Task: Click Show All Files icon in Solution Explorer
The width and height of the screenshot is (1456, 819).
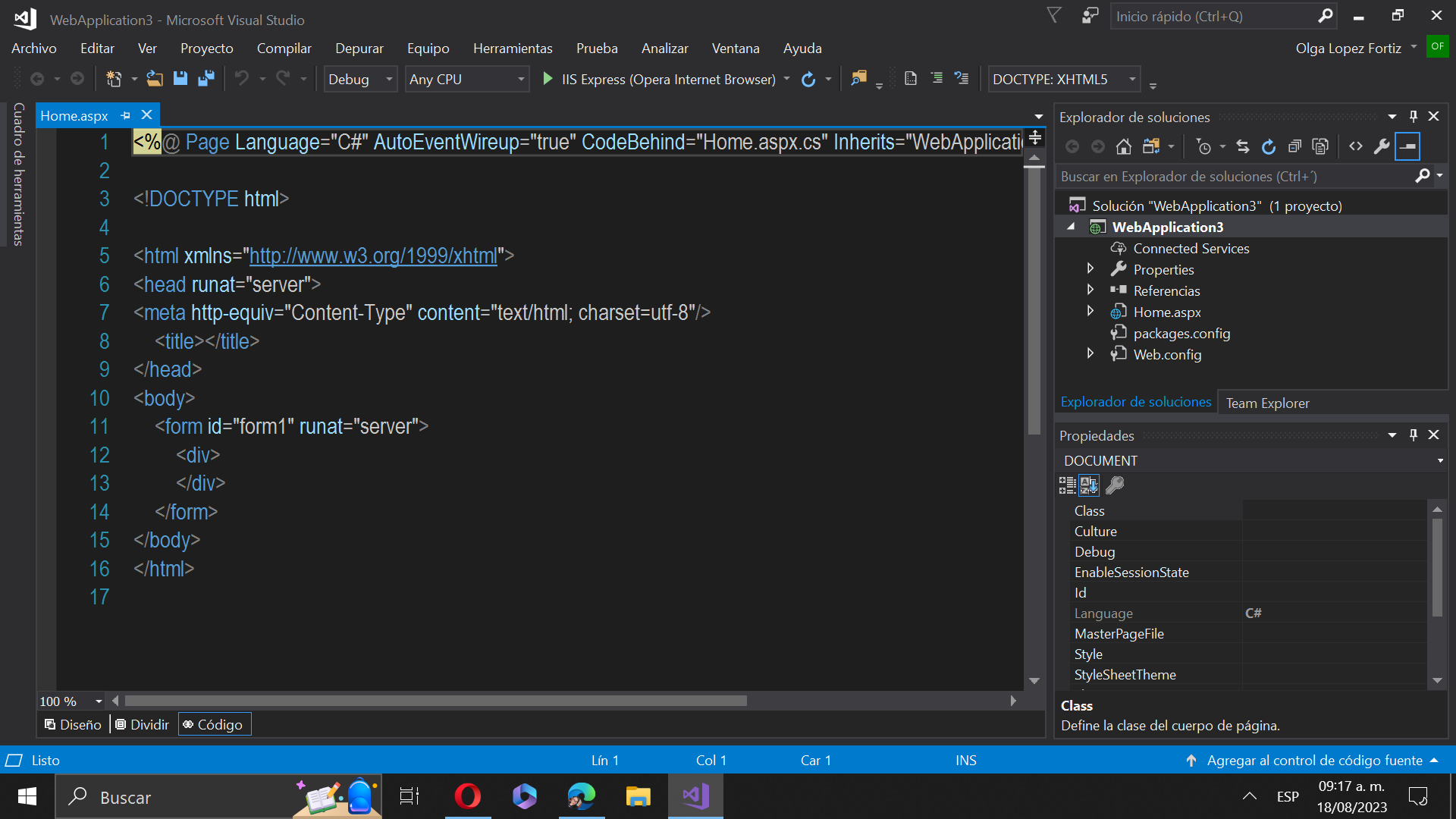Action: (x=1320, y=146)
